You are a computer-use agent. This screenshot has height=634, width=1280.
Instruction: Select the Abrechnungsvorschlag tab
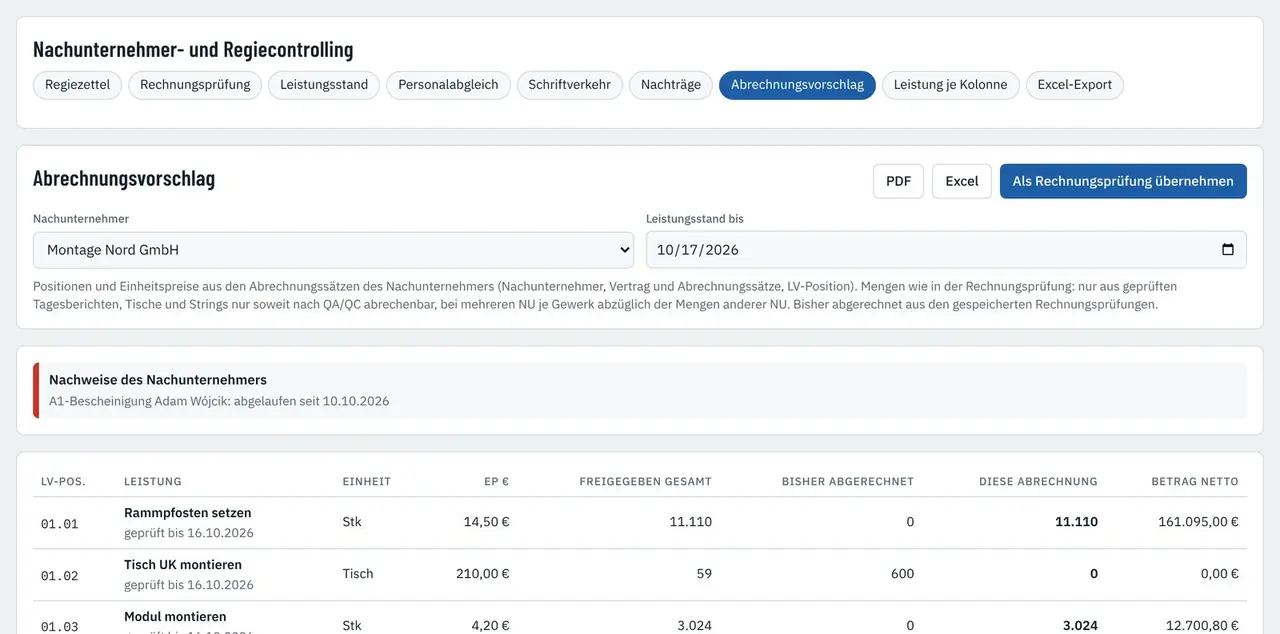click(x=797, y=85)
